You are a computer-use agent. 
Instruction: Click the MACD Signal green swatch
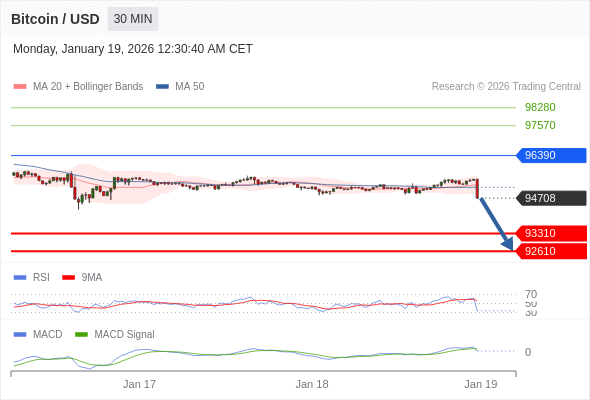tap(81, 335)
